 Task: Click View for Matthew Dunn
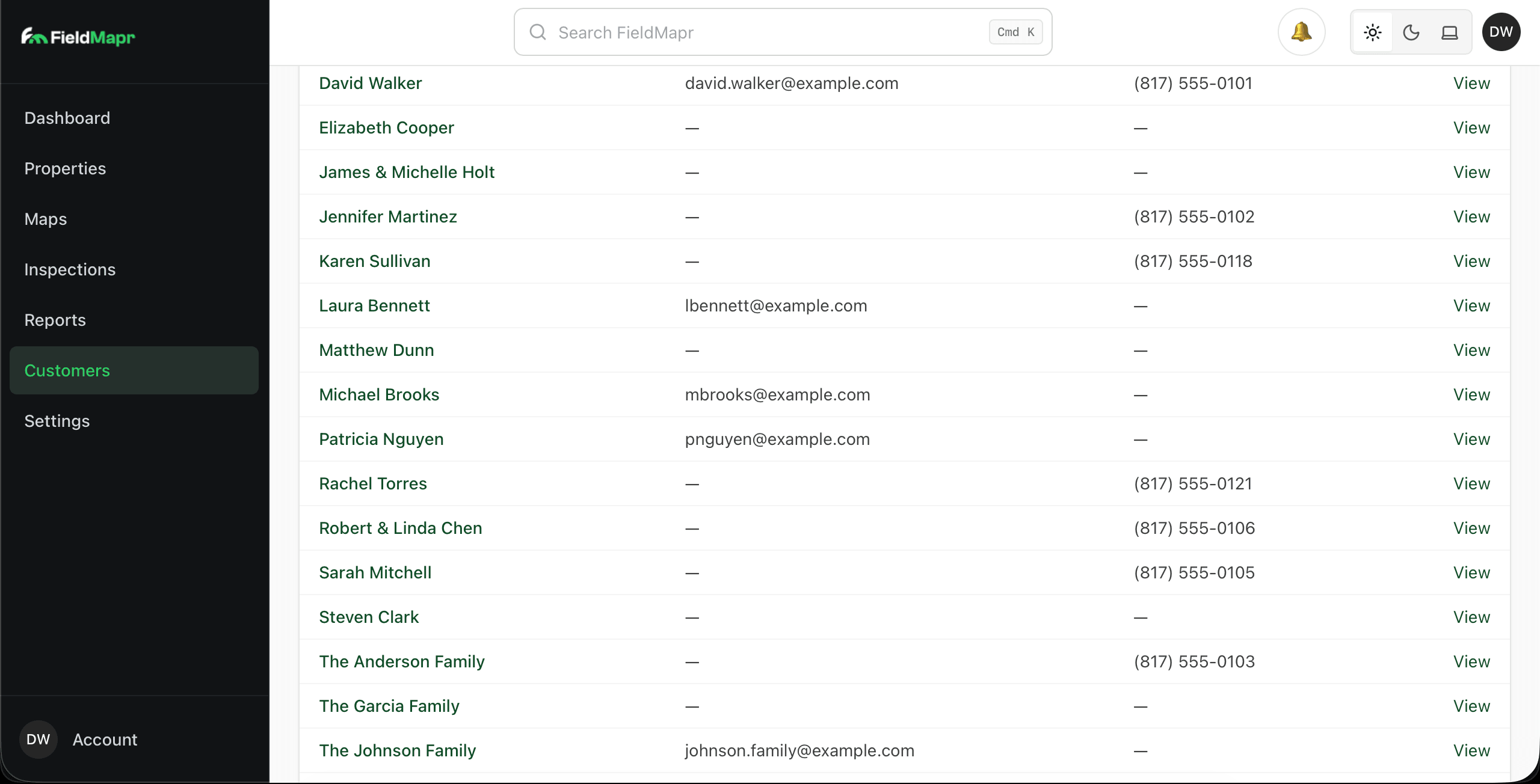1471,350
